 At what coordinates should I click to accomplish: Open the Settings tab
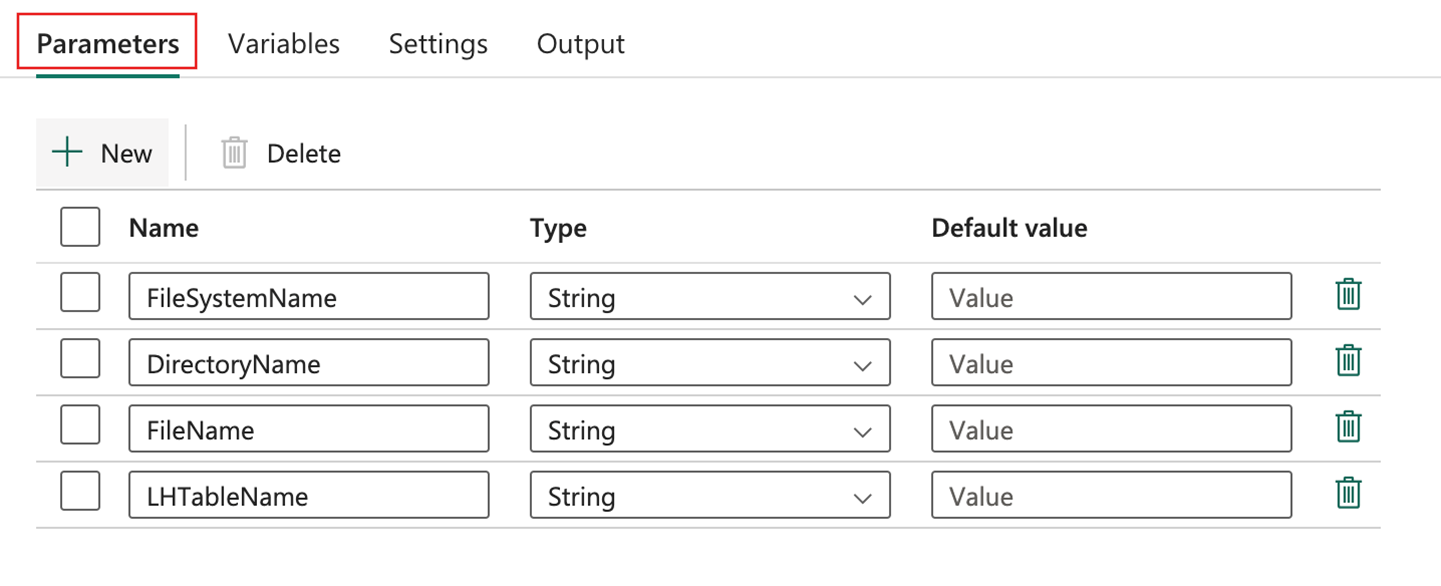437,43
